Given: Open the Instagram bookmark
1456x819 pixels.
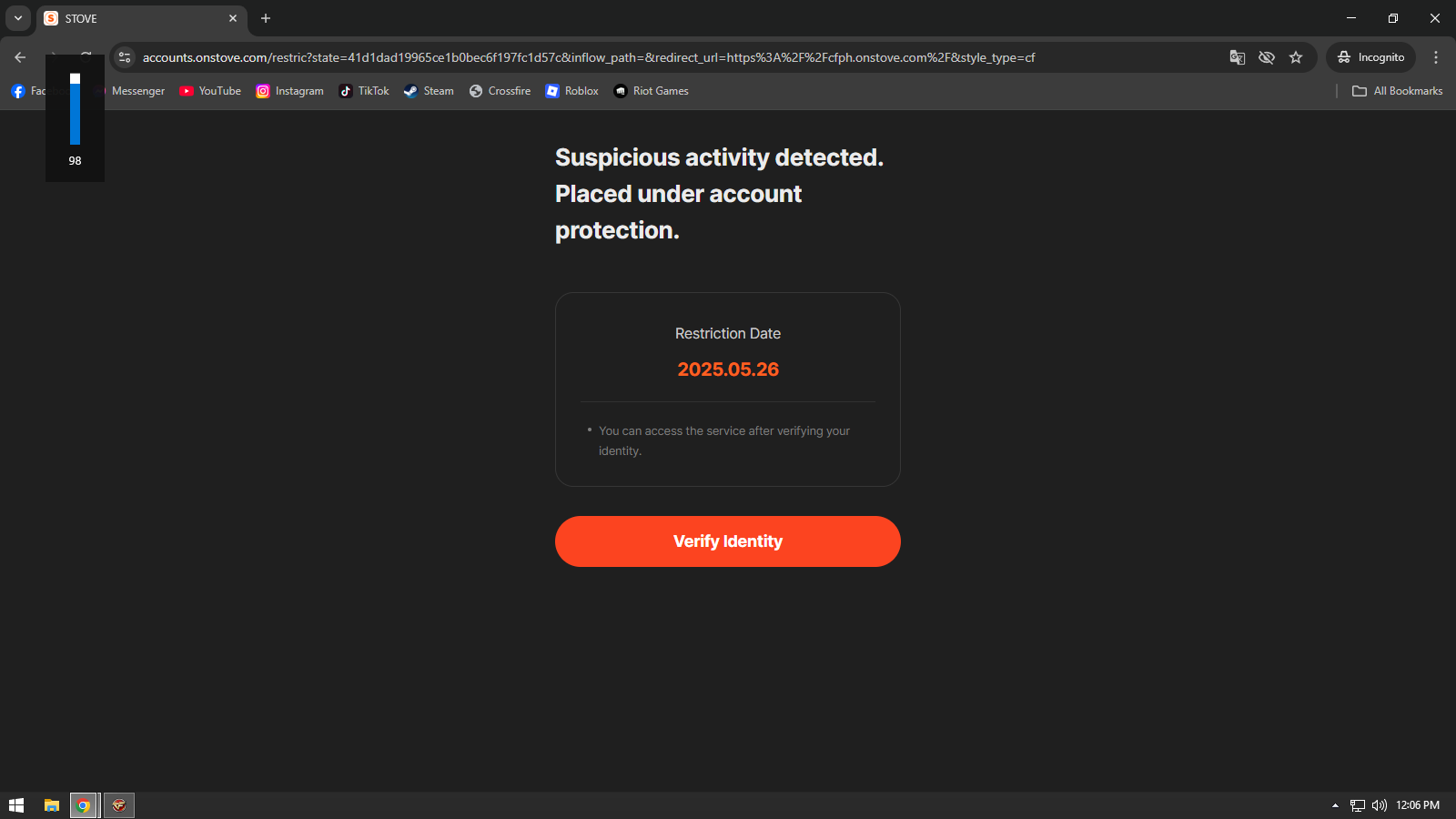Looking at the screenshot, I should [x=290, y=91].
